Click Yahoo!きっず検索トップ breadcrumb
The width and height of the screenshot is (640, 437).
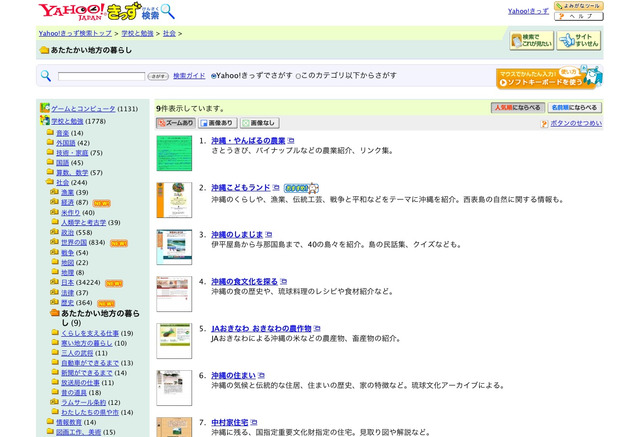[75, 33]
